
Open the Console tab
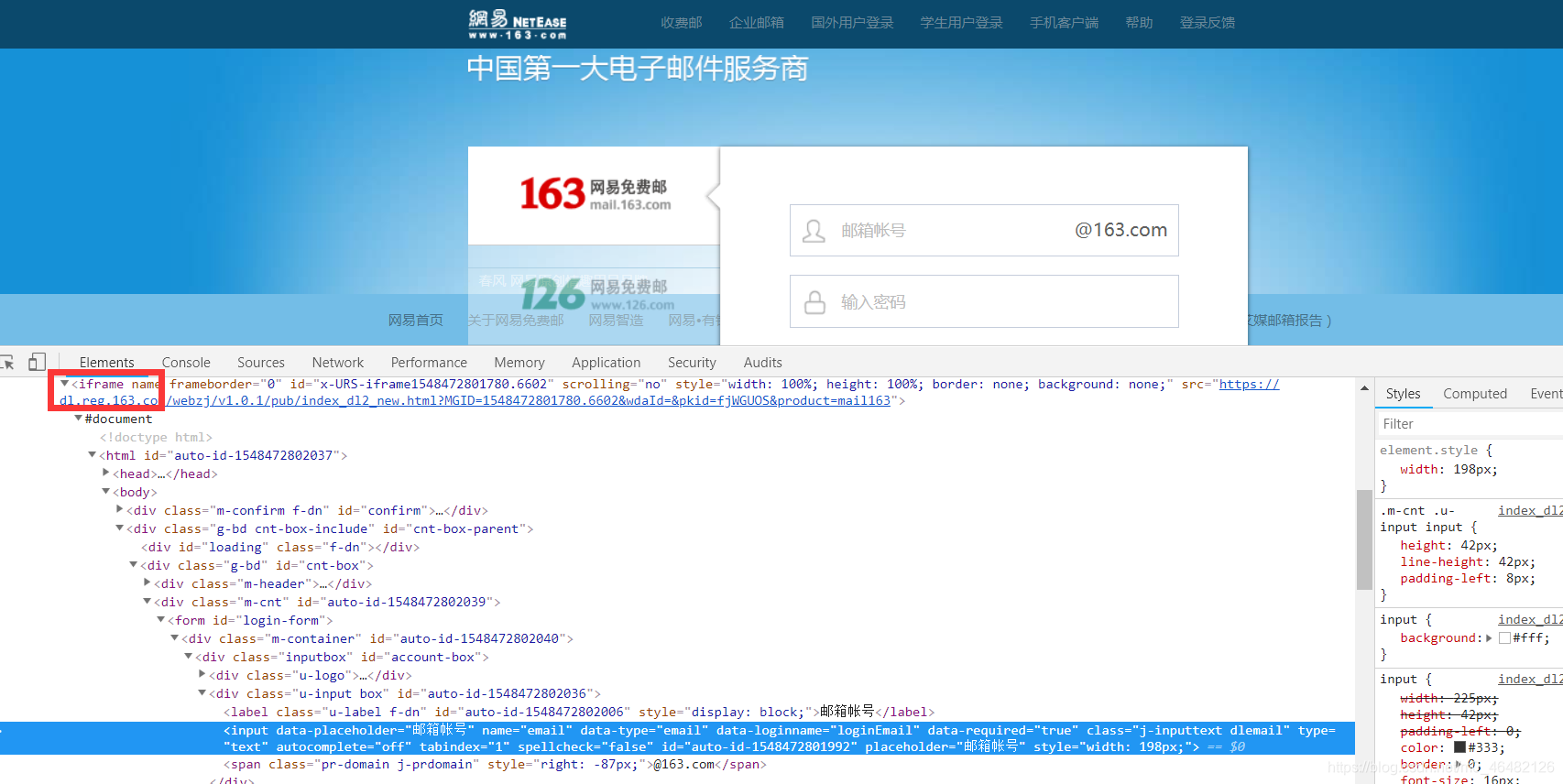(186, 363)
